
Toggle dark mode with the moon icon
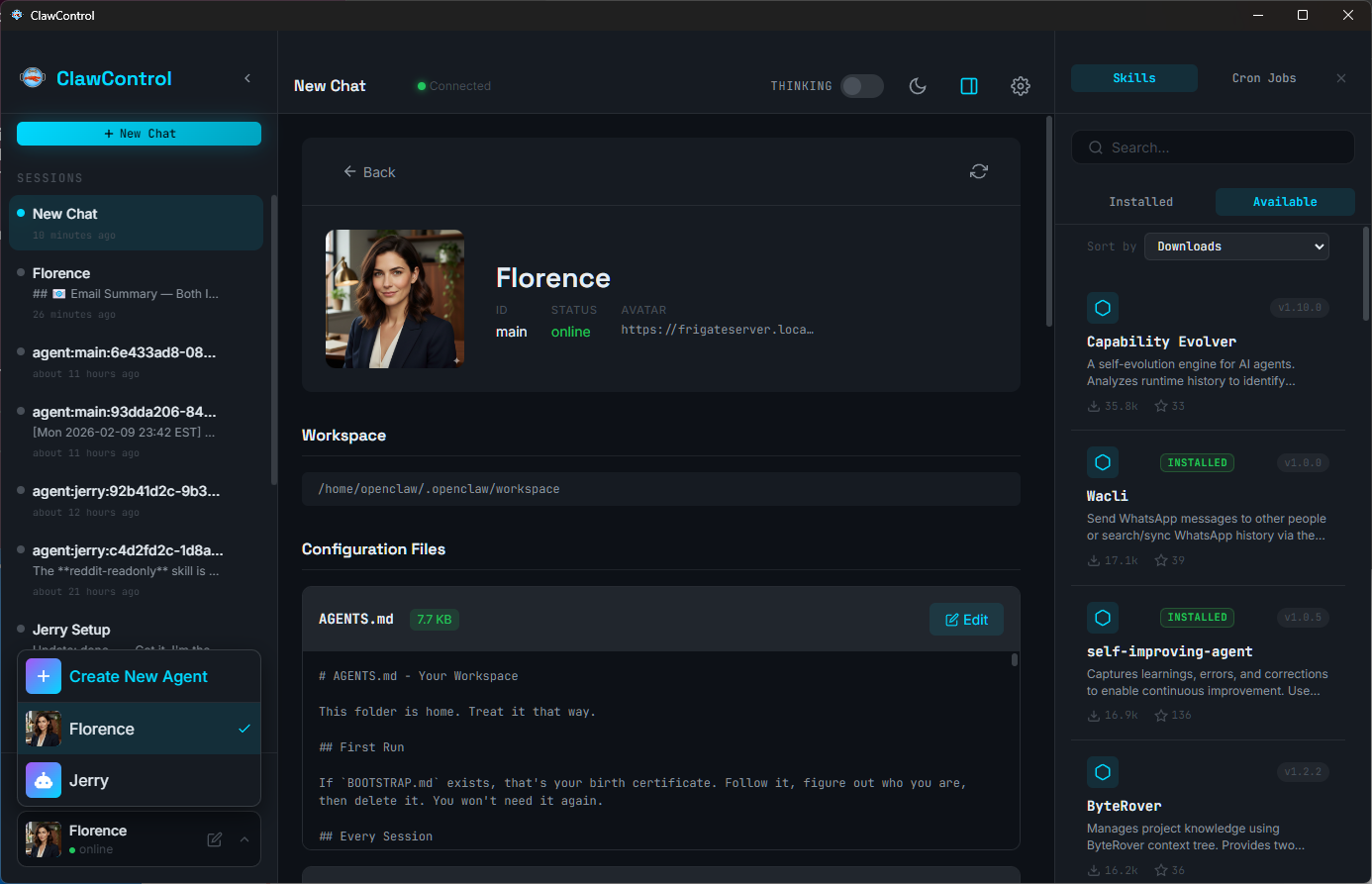(x=918, y=86)
